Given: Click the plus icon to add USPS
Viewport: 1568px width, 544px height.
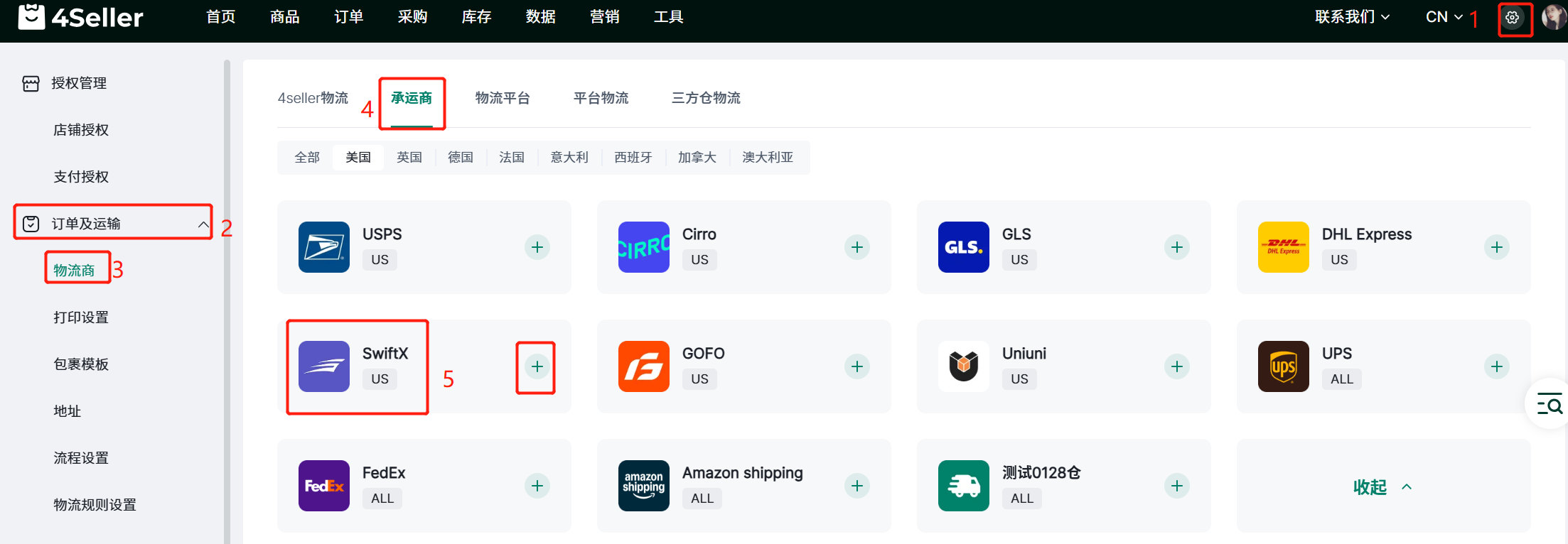Looking at the screenshot, I should coord(537,247).
